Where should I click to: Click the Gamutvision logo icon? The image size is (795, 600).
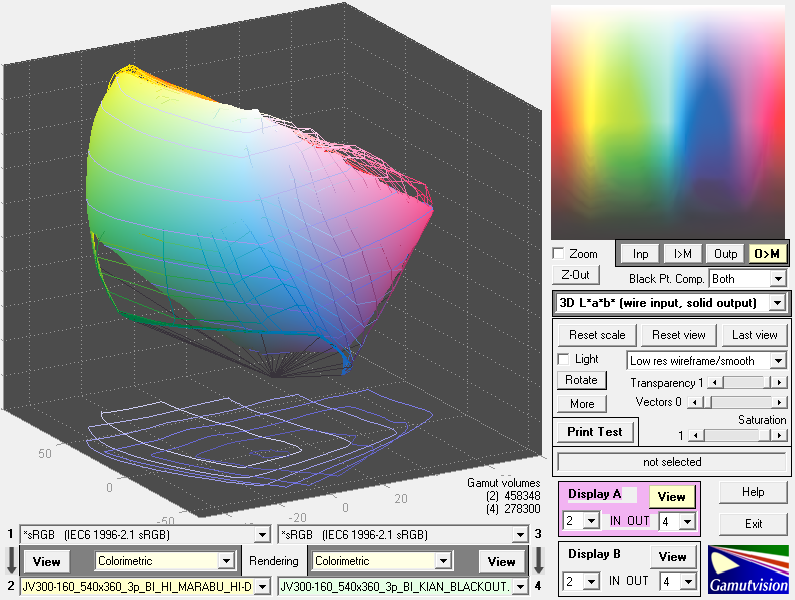pos(748,570)
